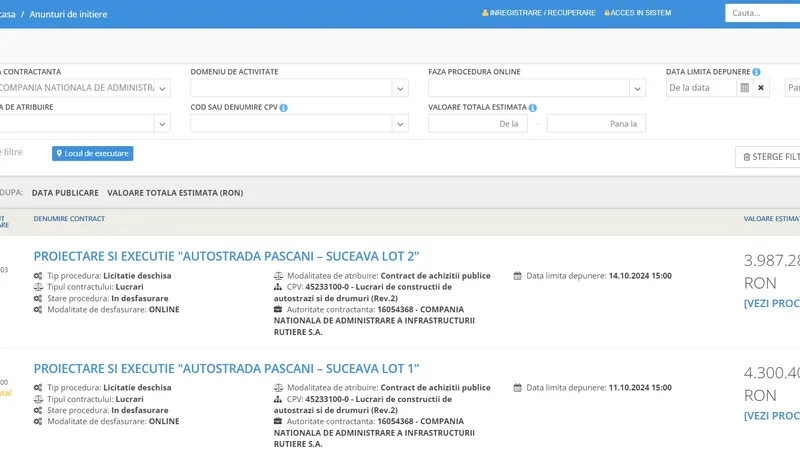Click the deadline calendar icon in LOT 1

pyautogui.click(x=517, y=388)
